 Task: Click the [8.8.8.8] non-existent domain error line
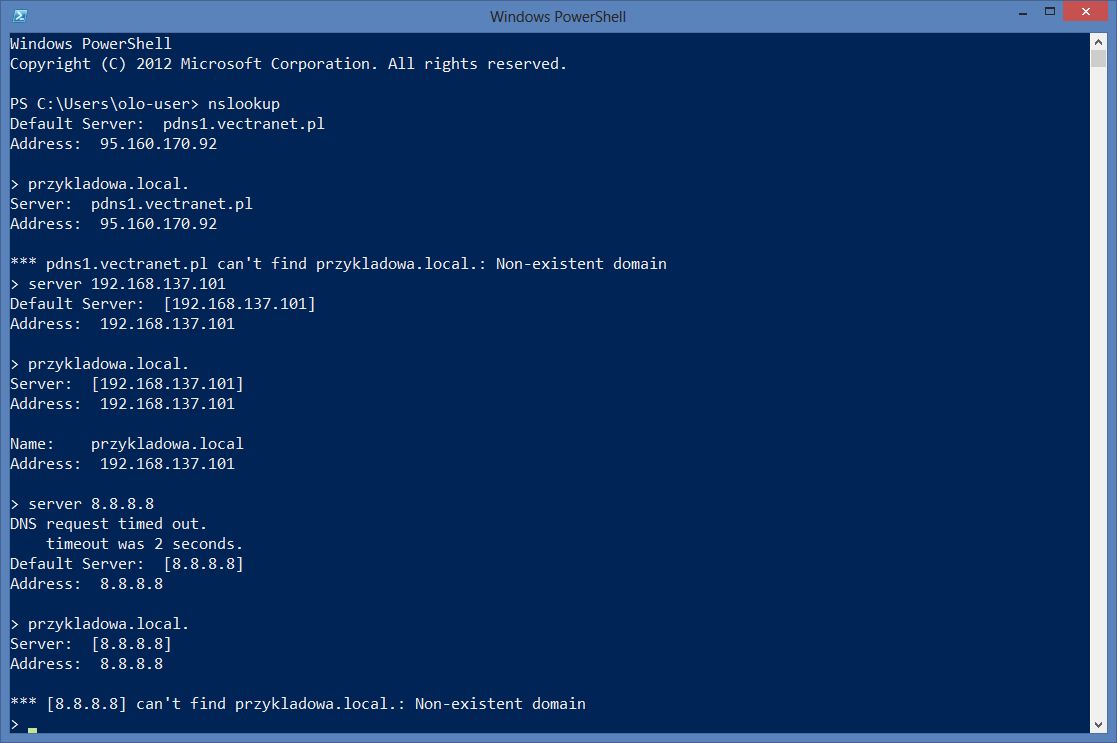[298, 704]
